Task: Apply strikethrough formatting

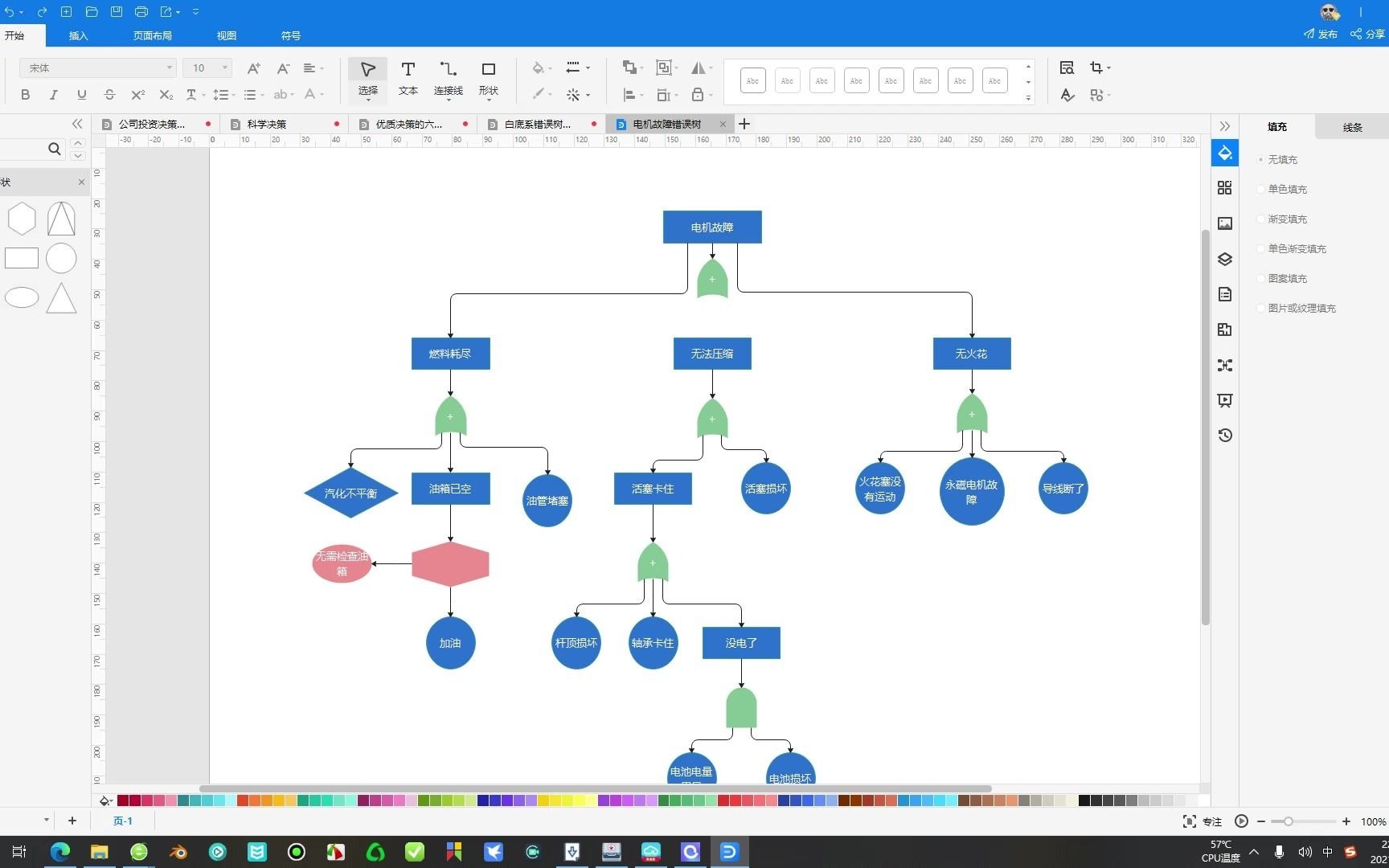Action: point(109,95)
